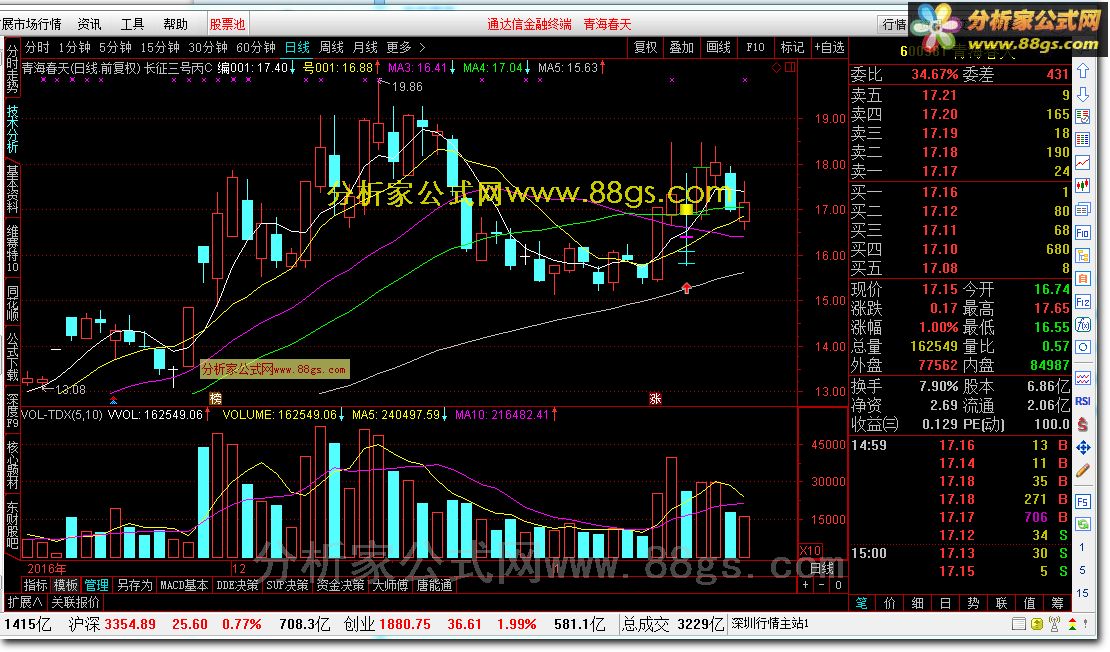The height and width of the screenshot is (652, 1110).
Task: Click the F5 icon in right toolbar
Action: tap(1082, 501)
